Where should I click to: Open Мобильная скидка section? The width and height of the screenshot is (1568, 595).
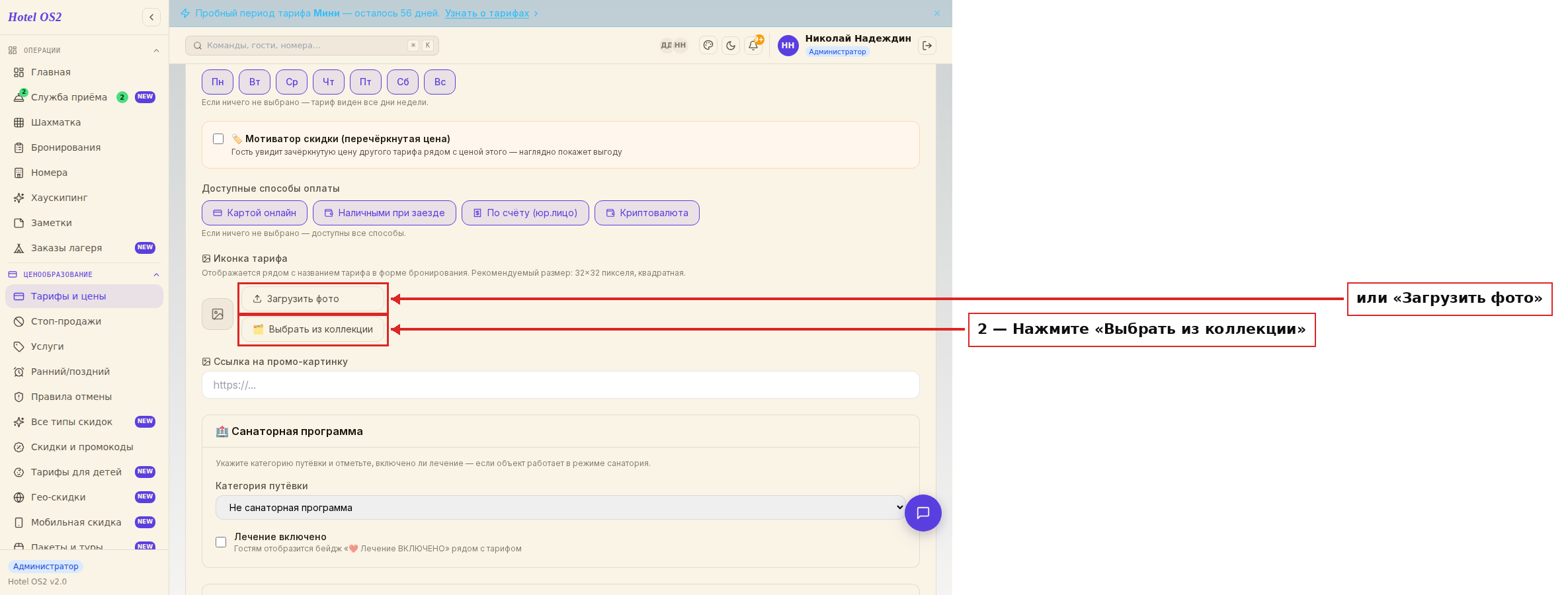coord(84,522)
